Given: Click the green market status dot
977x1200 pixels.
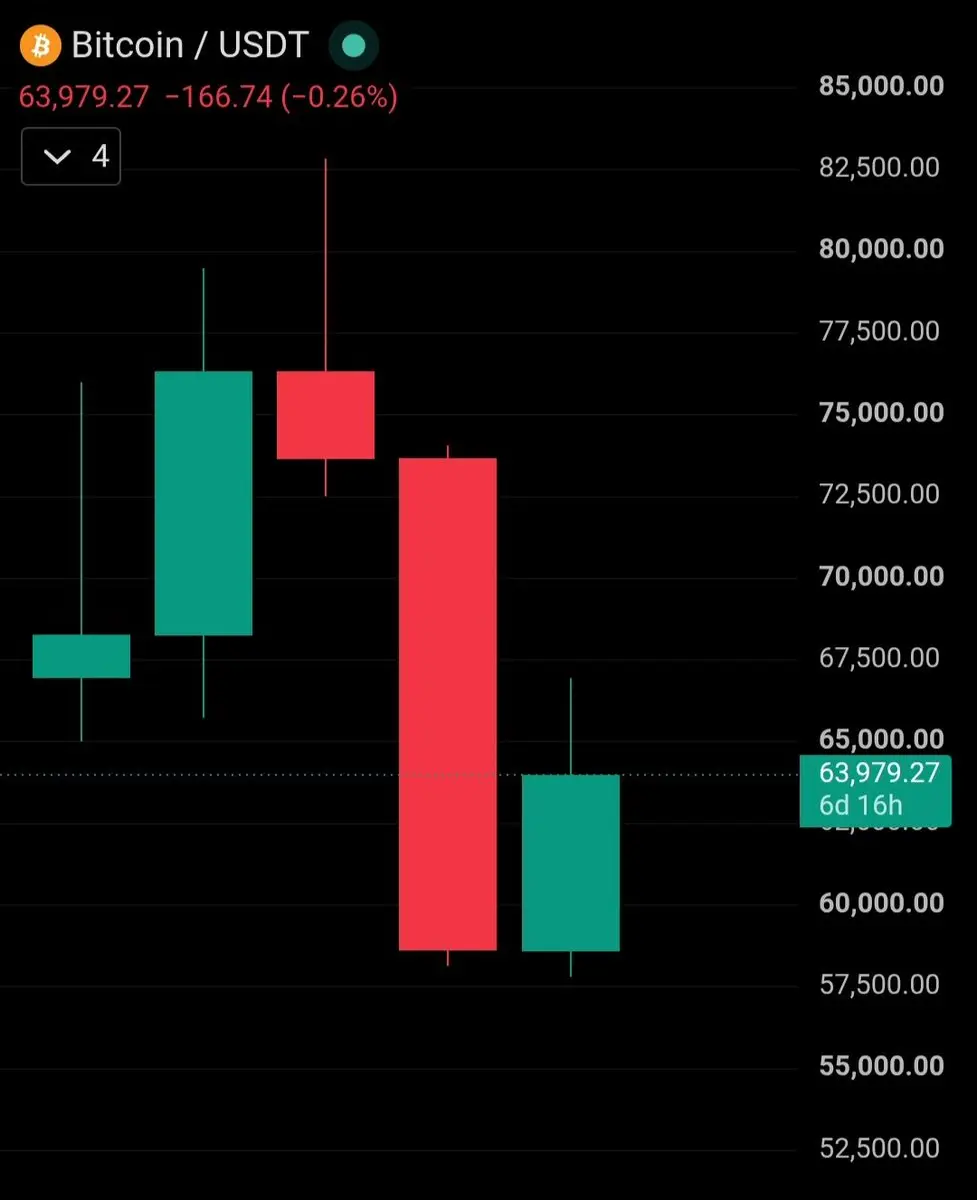Looking at the screenshot, I should click(x=353, y=46).
